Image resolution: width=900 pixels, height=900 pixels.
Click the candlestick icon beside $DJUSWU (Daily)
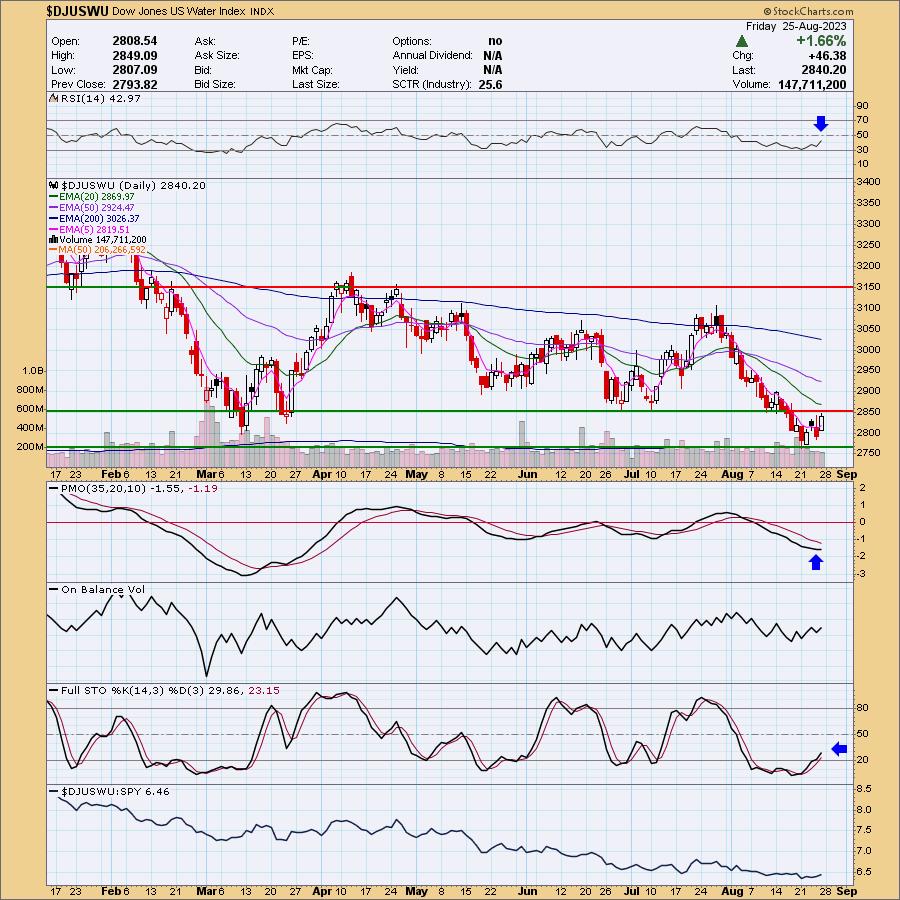55,185
